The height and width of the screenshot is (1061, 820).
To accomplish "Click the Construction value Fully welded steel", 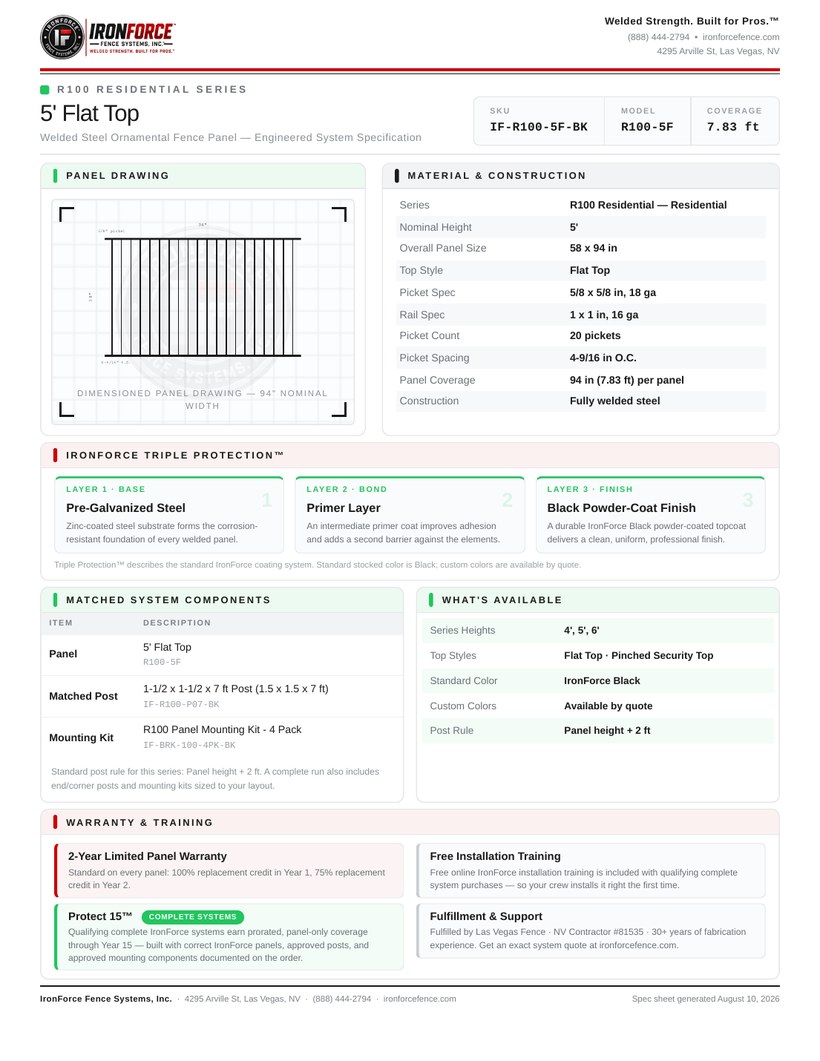I will pyautogui.click(x=615, y=401).
